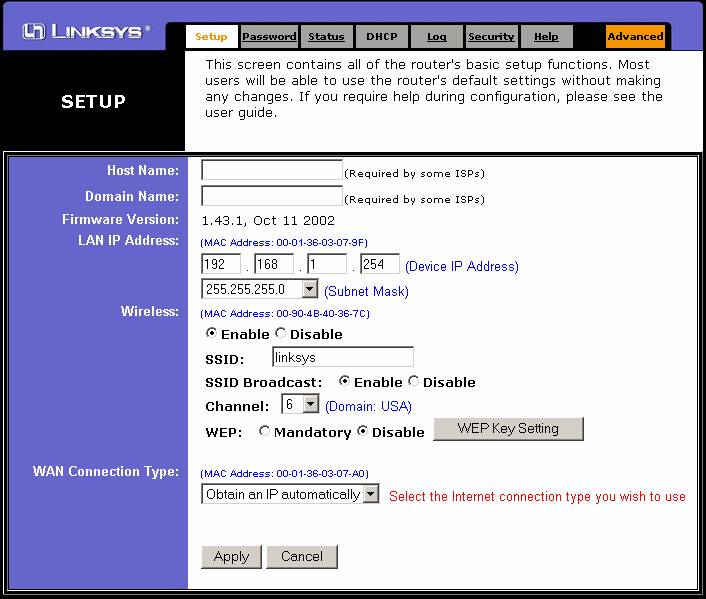
Task: Click the SETUP heading in the black panel
Action: click(x=93, y=102)
